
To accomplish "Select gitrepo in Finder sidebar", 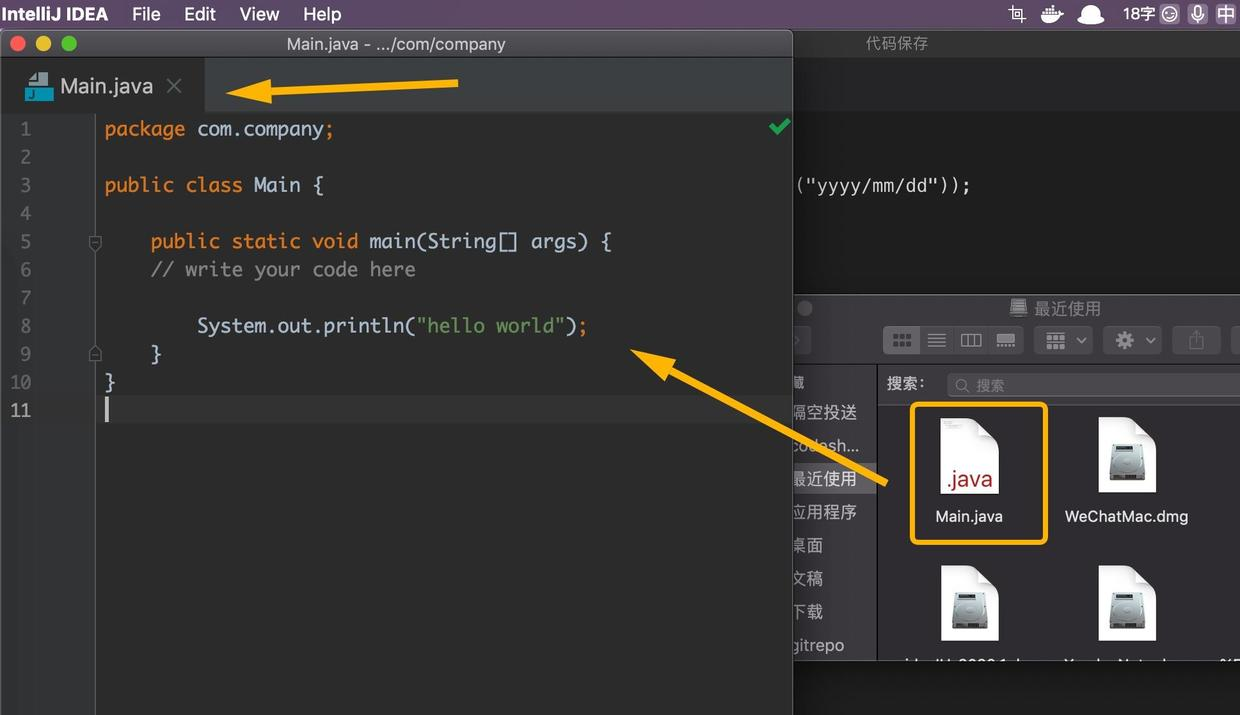I will pyautogui.click(x=819, y=646).
